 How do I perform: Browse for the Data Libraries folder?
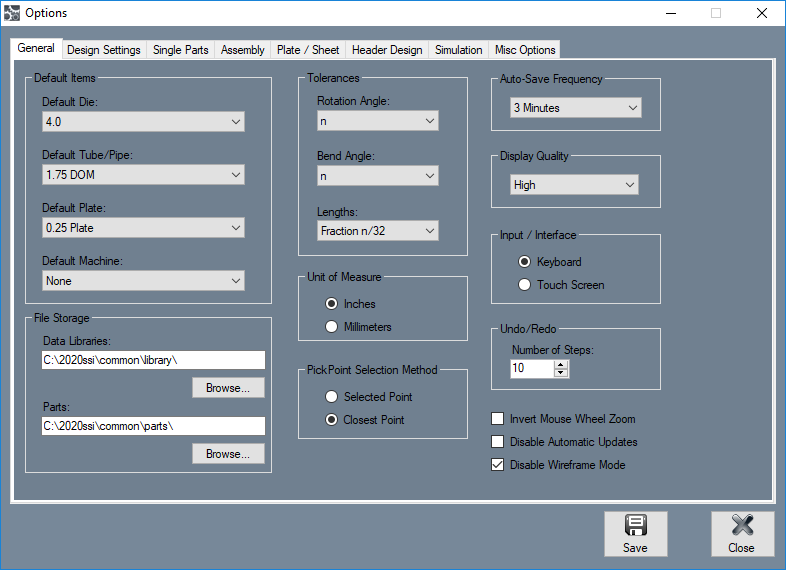[228, 388]
